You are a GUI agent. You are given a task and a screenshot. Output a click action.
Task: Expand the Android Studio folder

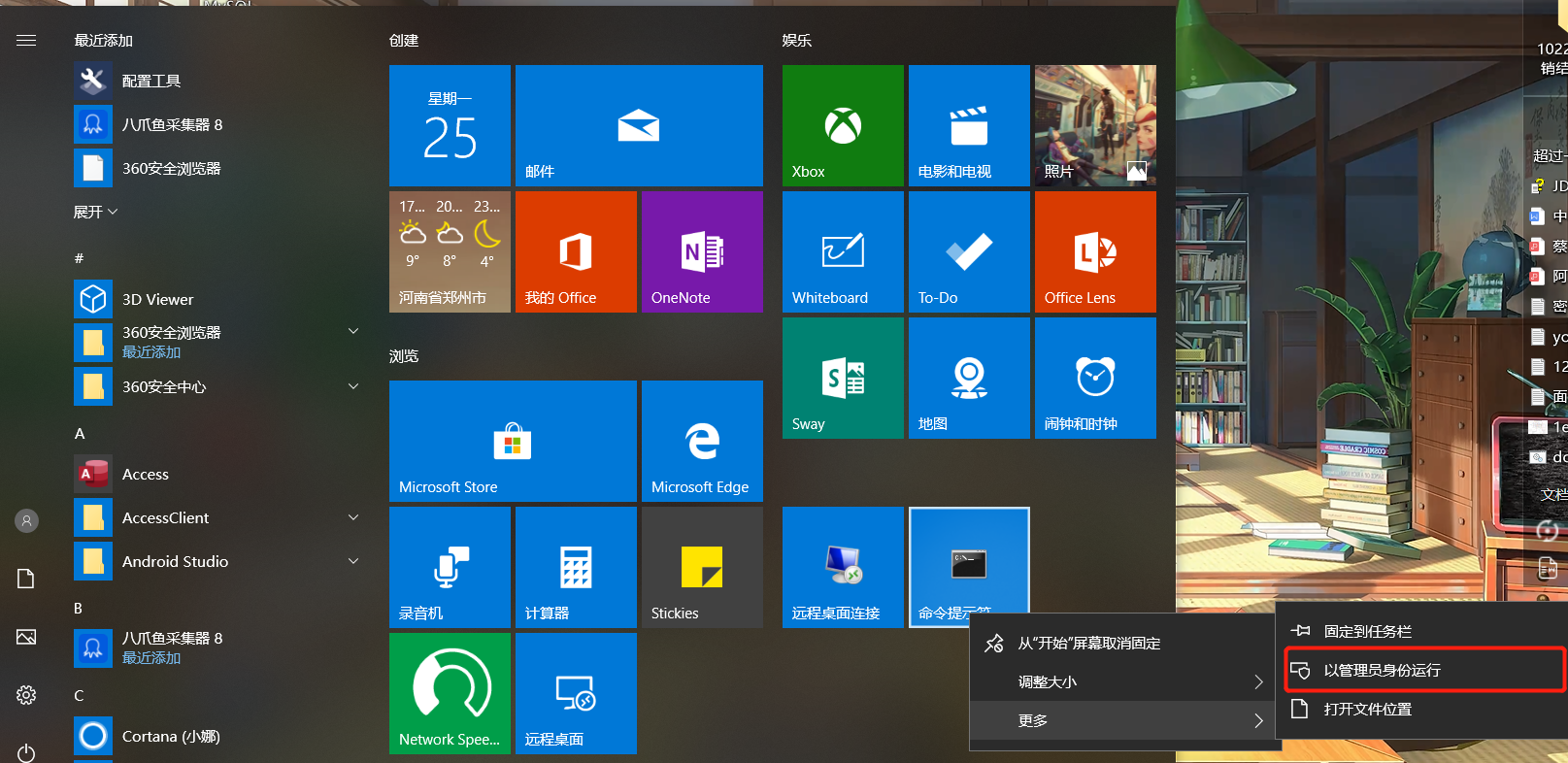click(353, 561)
